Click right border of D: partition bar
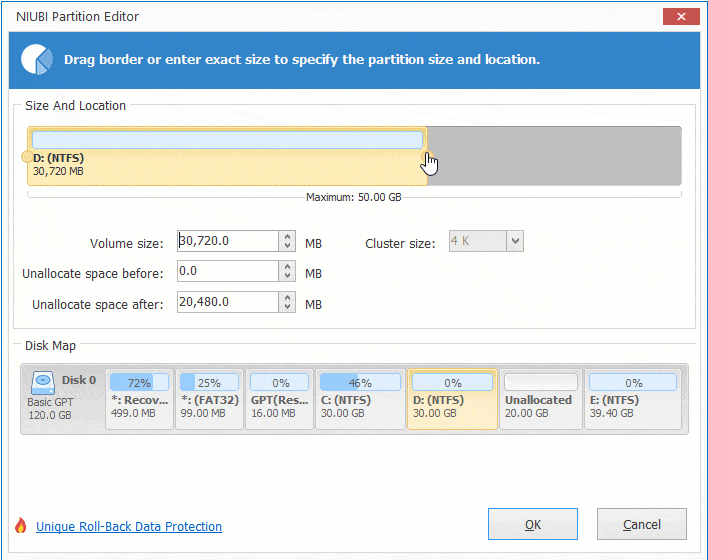708x560 pixels. click(x=426, y=156)
